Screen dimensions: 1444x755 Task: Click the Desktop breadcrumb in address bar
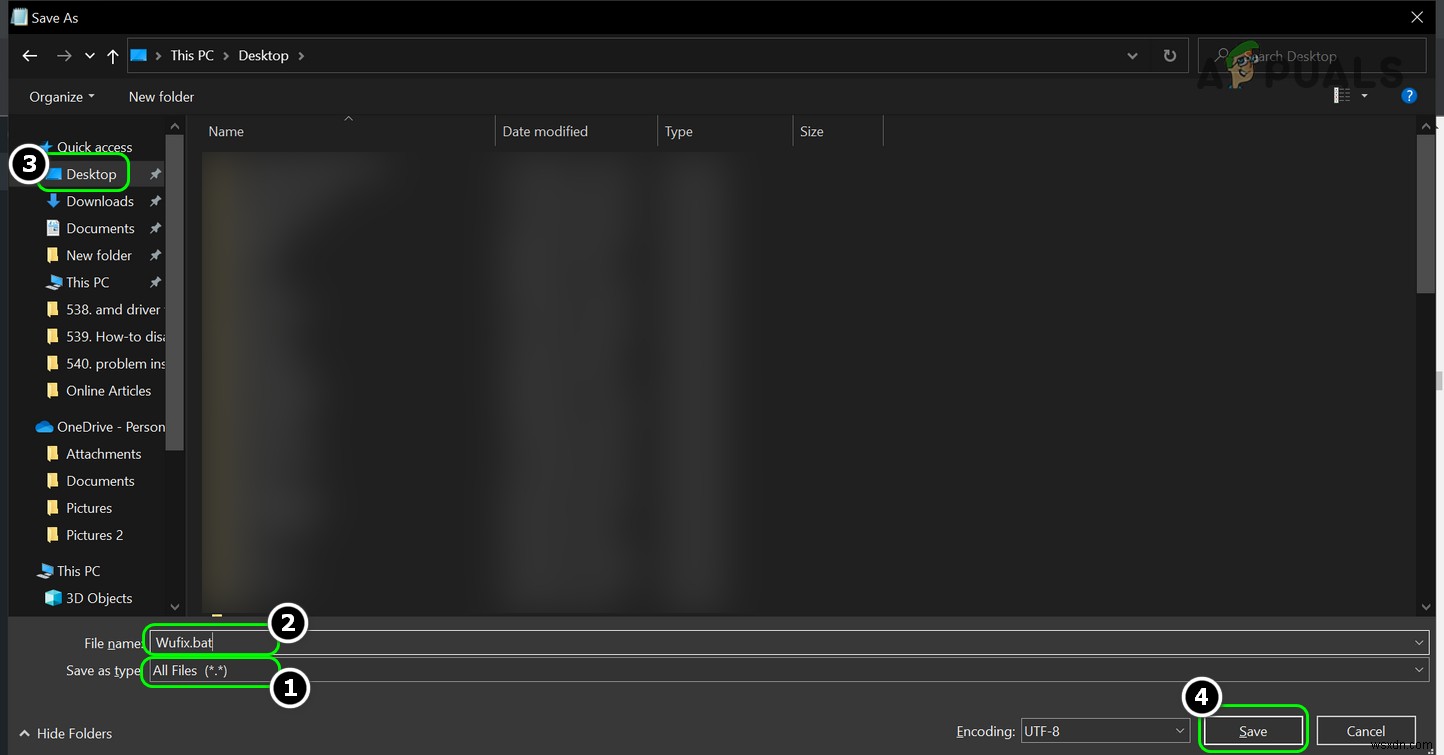(x=263, y=56)
